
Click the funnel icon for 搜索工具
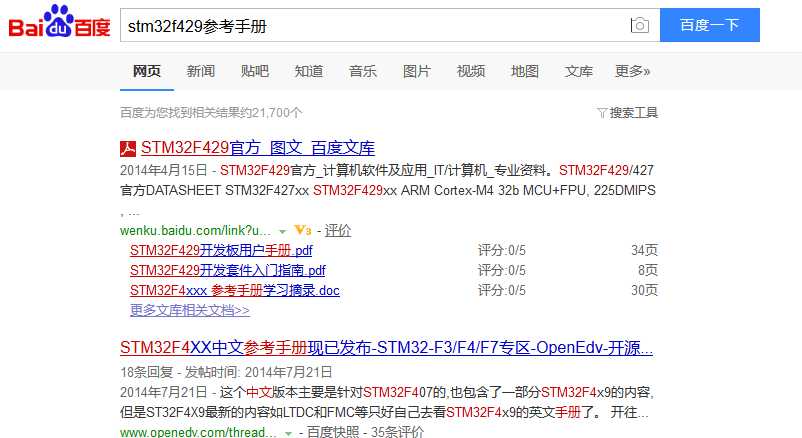602,113
